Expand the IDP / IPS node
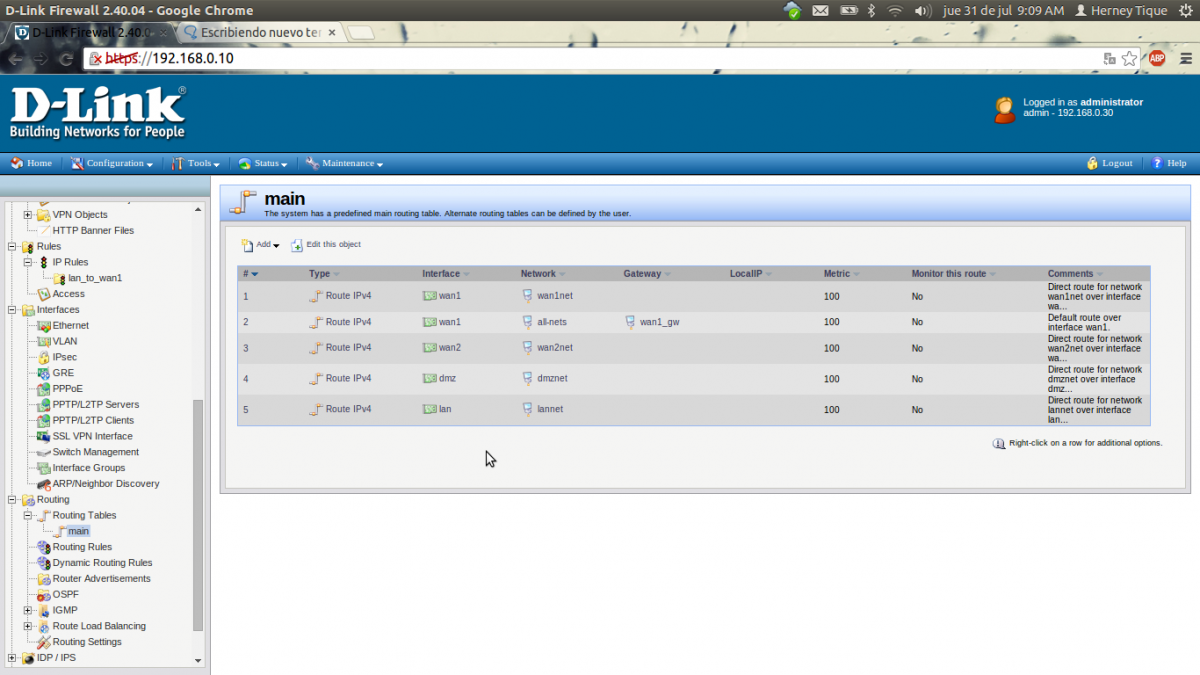Viewport: 1200px width, 675px height. tap(12, 658)
